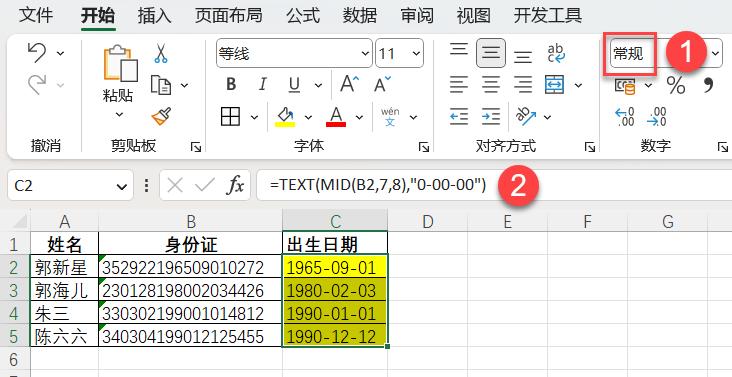Center text horizontally

click(491, 85)
